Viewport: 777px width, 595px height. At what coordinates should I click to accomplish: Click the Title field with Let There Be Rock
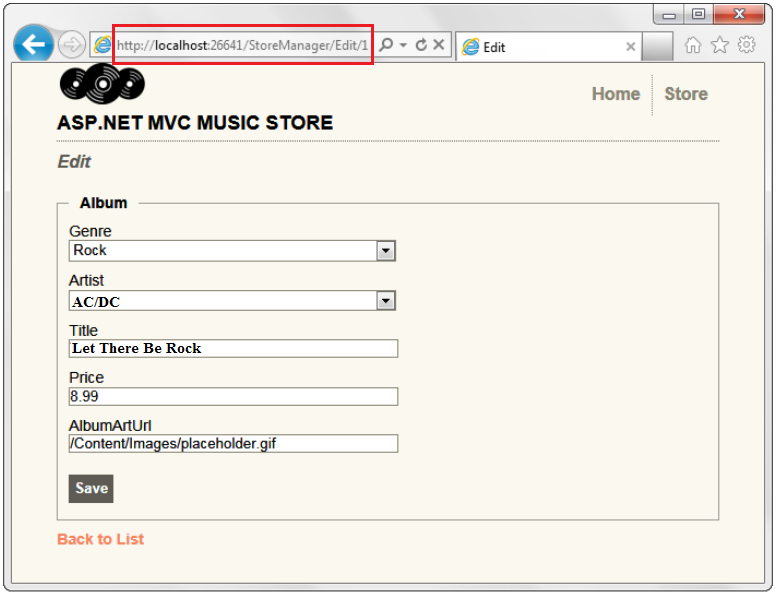click(233, 348)
